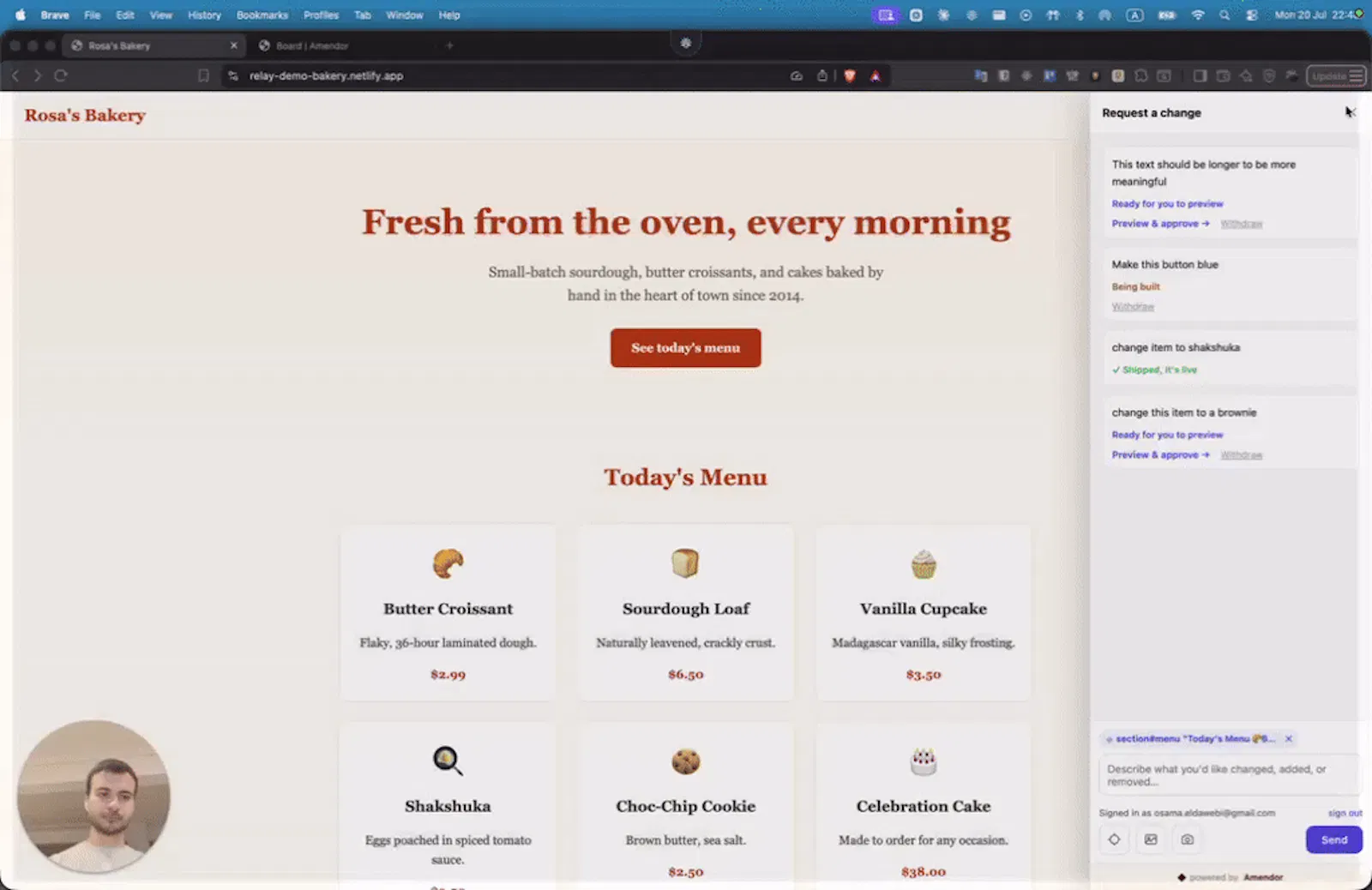Go back in browser history
This screenshot has height=890, width=1372.
tap(15, 75)
